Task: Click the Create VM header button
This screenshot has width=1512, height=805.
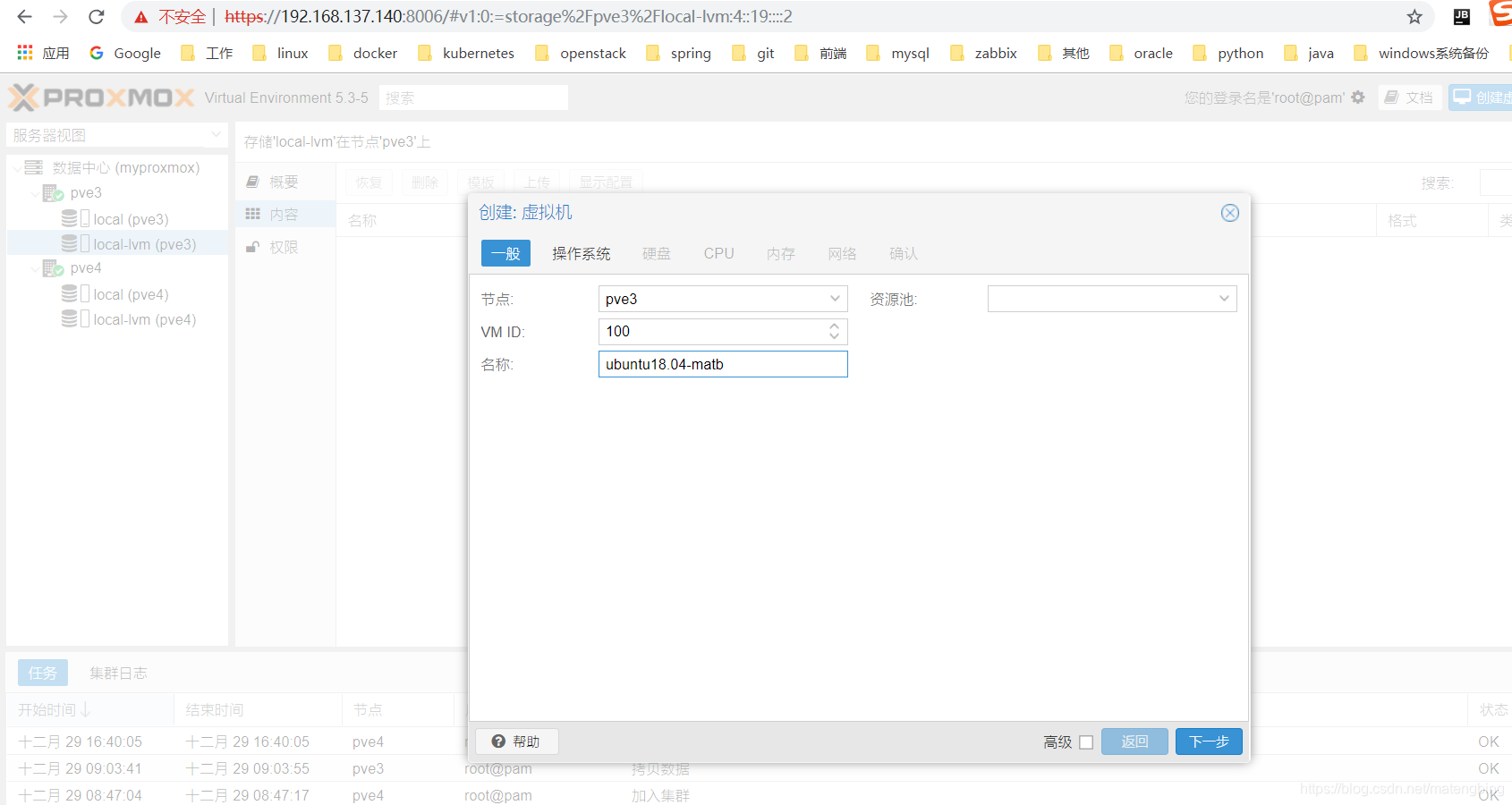Action: pyautogui.click(x=1481, y=97)
